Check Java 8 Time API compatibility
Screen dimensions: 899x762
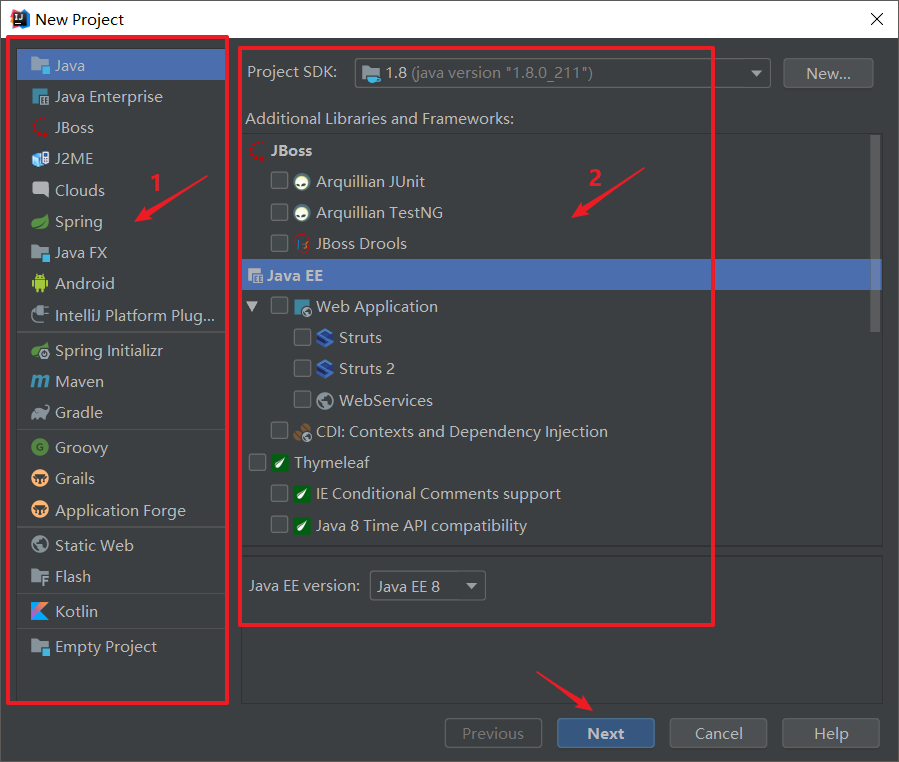tap(279, 525)
